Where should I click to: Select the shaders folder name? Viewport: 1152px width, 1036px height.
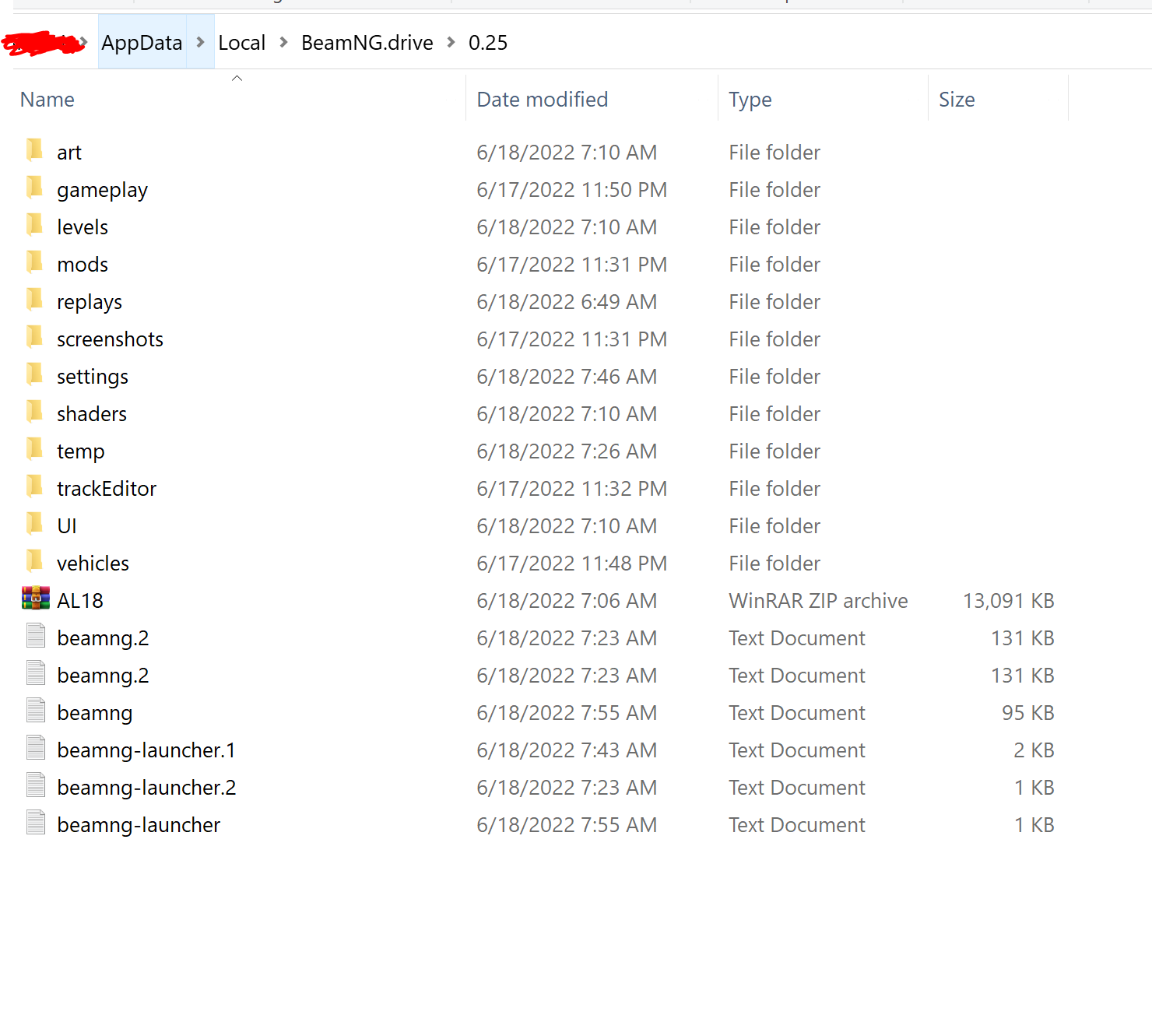[x=92, y=414]
